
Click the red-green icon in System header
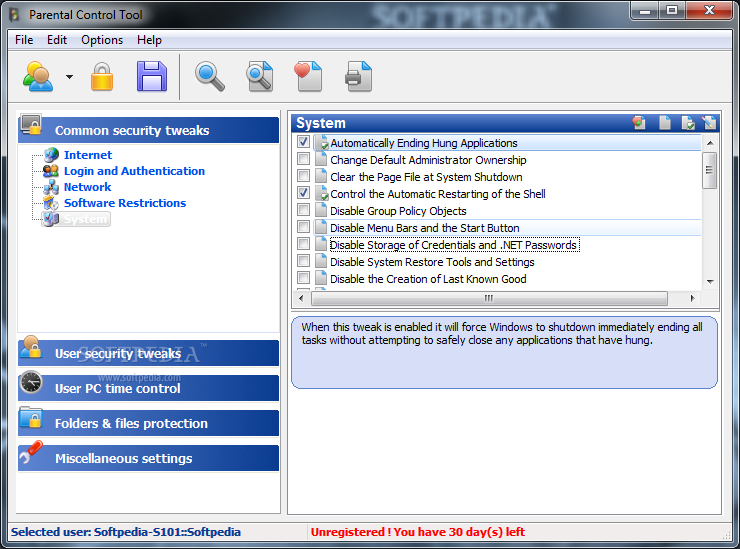click(x=639, y=123)
